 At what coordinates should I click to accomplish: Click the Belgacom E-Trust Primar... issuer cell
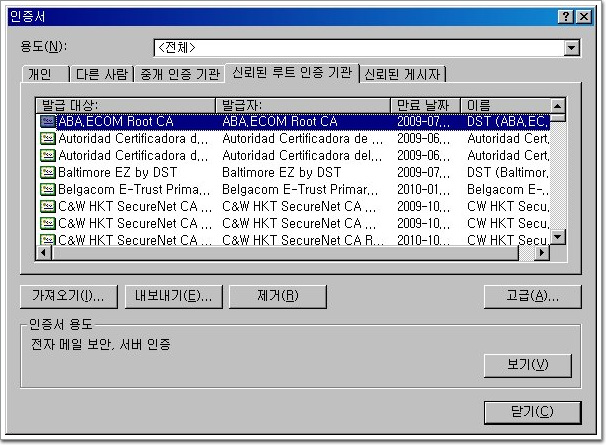click(300, 189)
